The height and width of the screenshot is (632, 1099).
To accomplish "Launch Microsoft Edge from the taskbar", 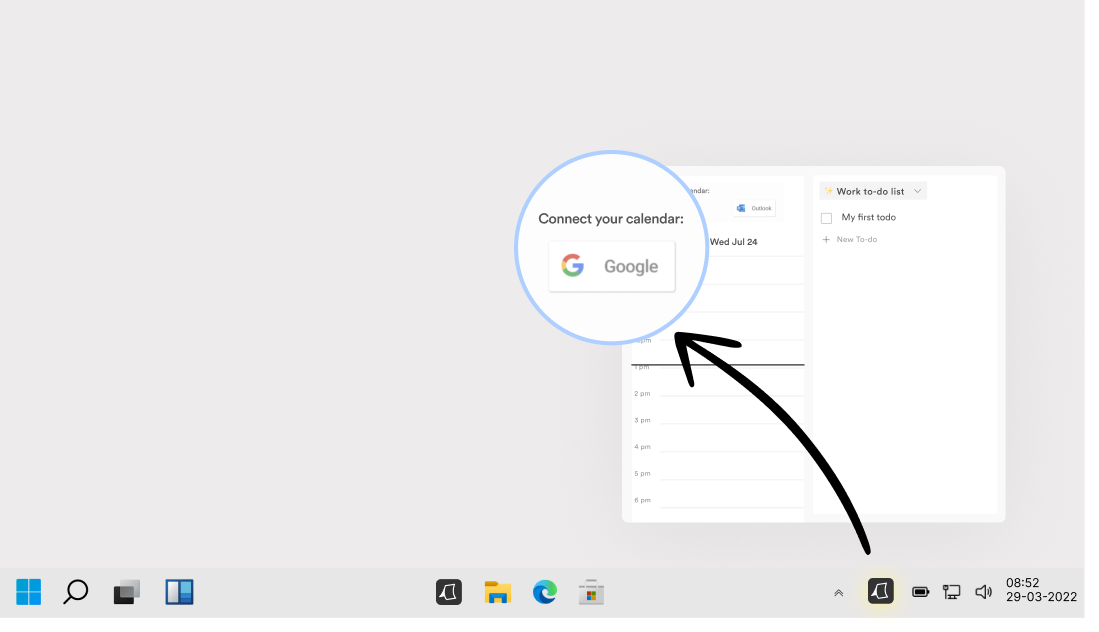I will [545, 592].
